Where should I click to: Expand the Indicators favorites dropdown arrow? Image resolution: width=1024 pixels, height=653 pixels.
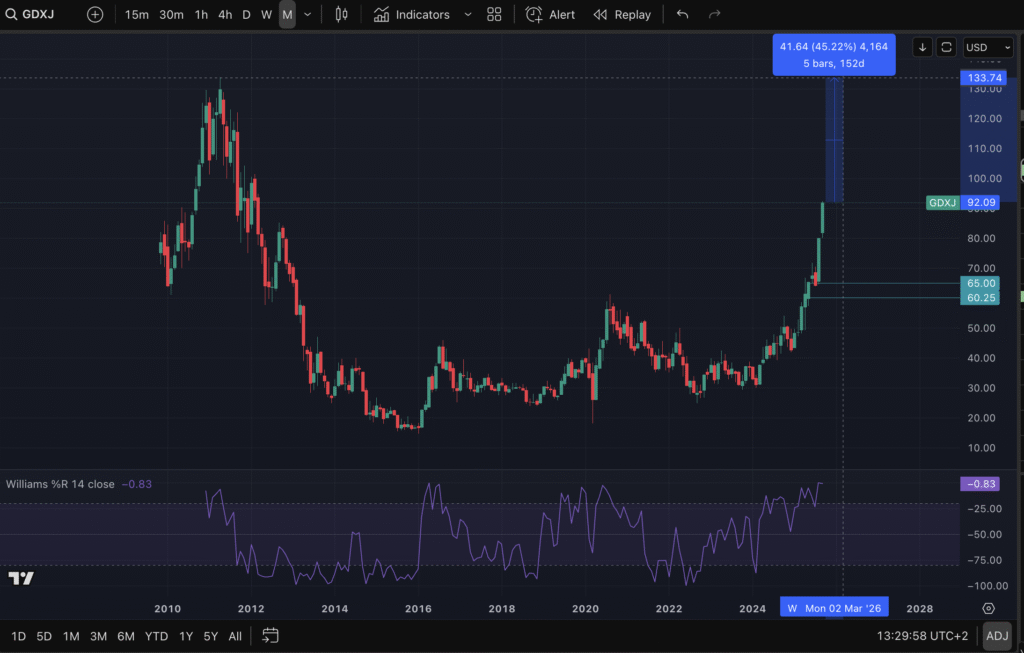coord(467,15)
